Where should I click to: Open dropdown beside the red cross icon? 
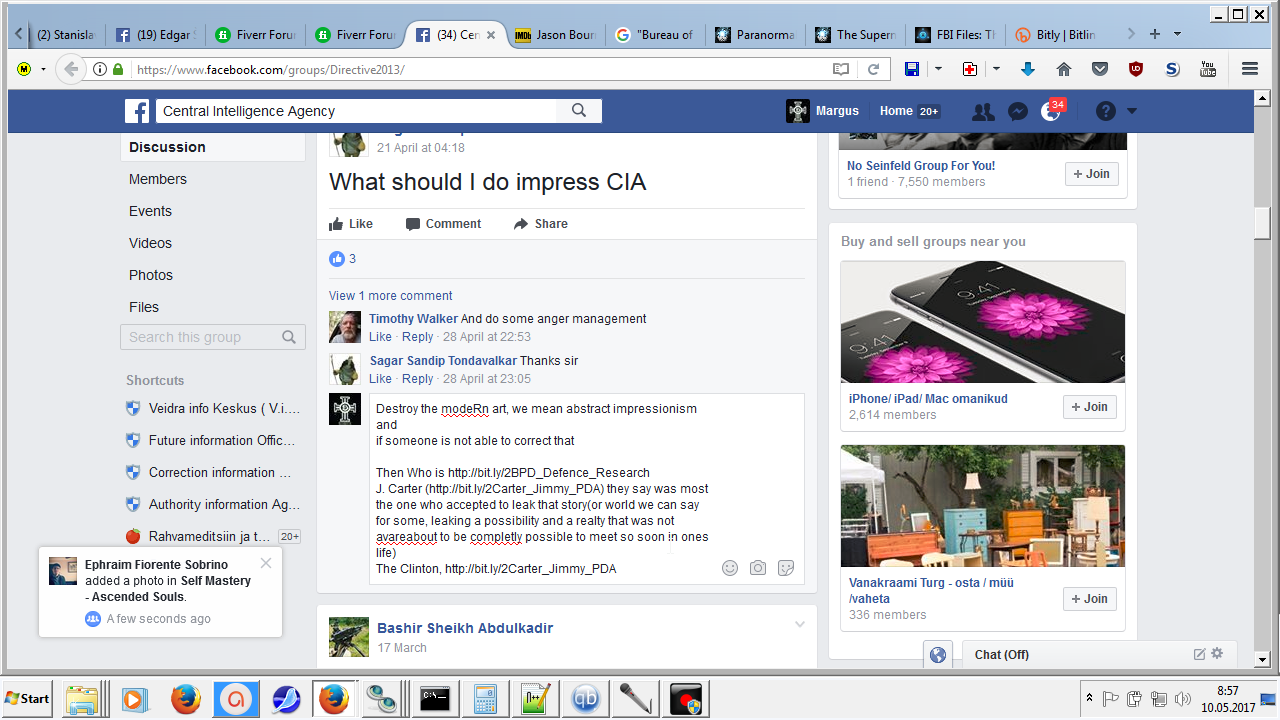click(x=996, y=69)
